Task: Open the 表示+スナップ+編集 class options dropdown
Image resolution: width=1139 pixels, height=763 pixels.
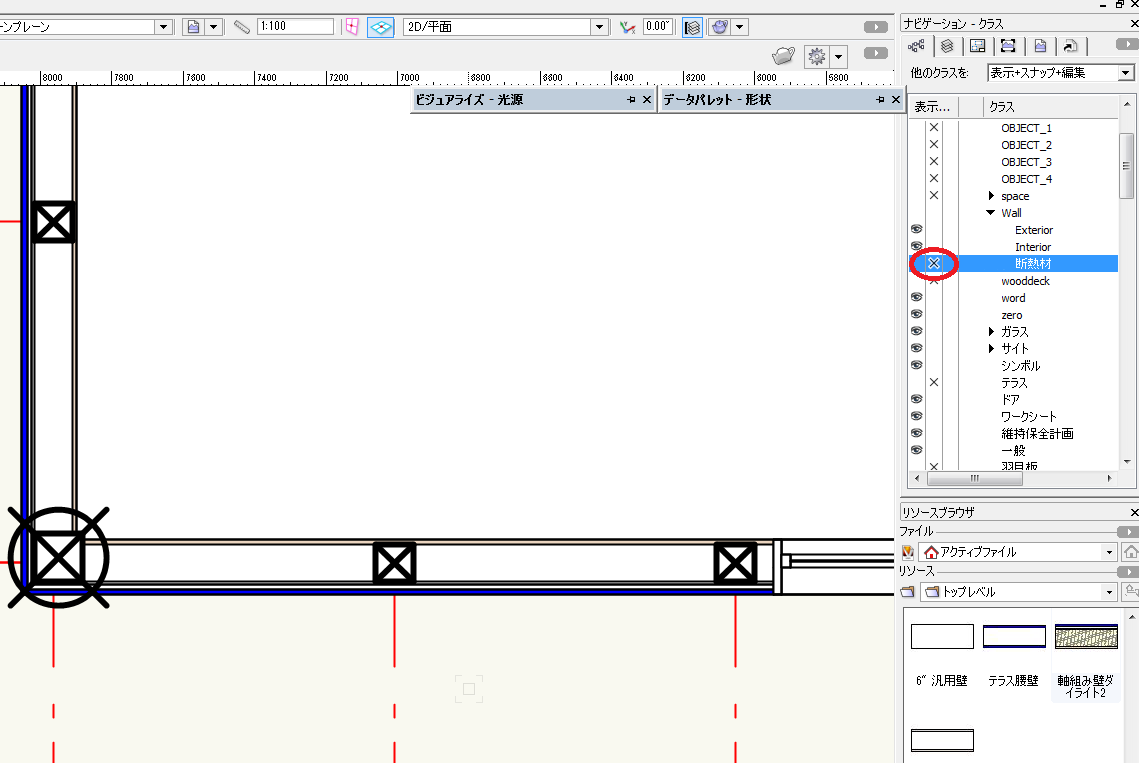Action: pyautogui.click(x=1126, y=73)
